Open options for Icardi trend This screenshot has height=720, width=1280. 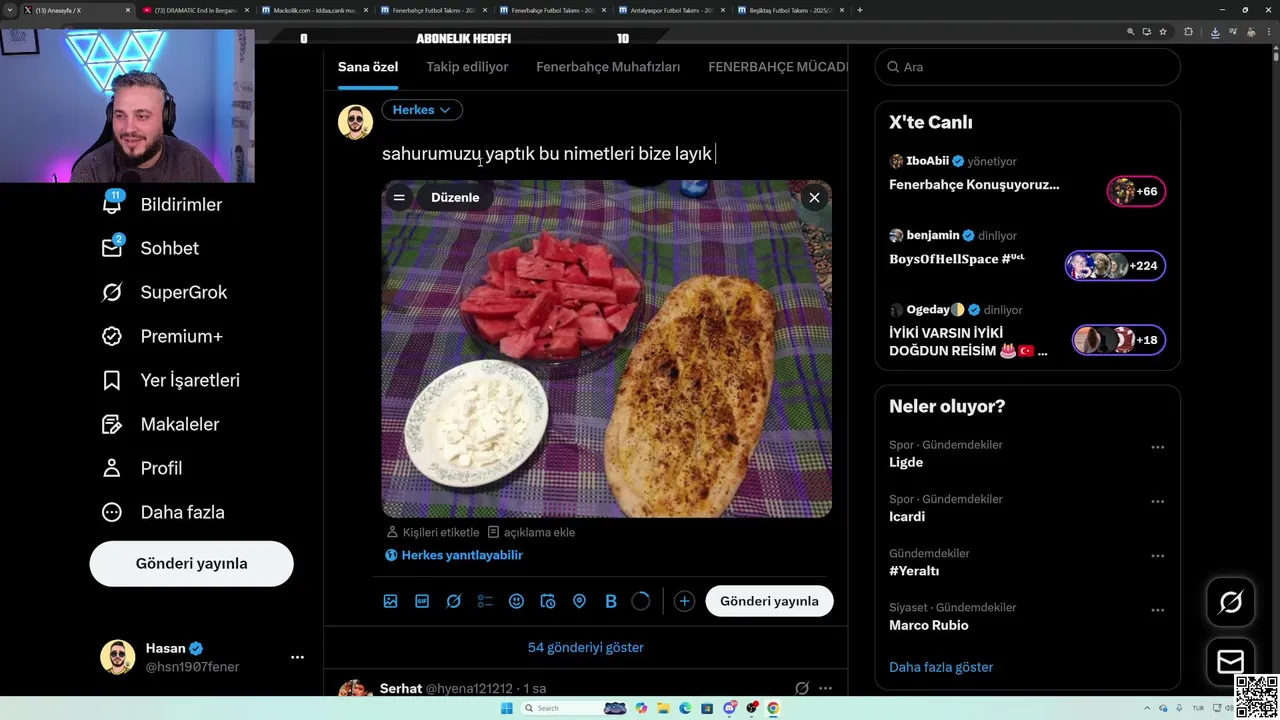coord(1157,501)
